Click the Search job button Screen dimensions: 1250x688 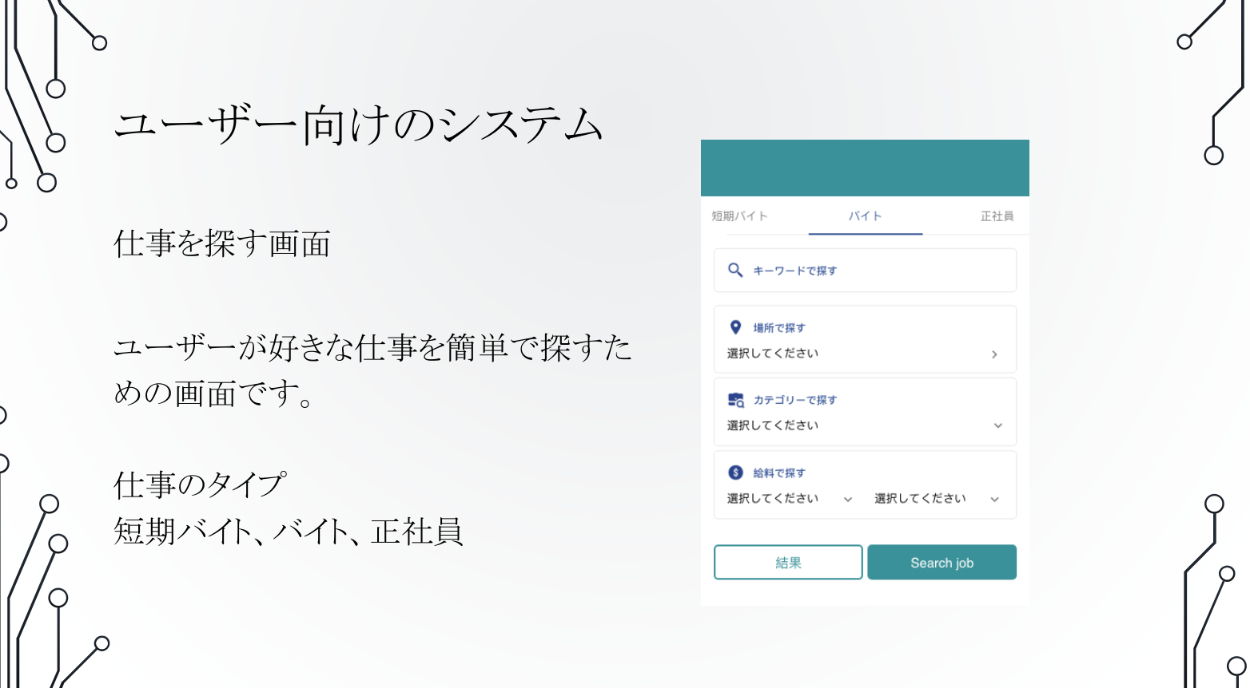(x=941, y=563)
